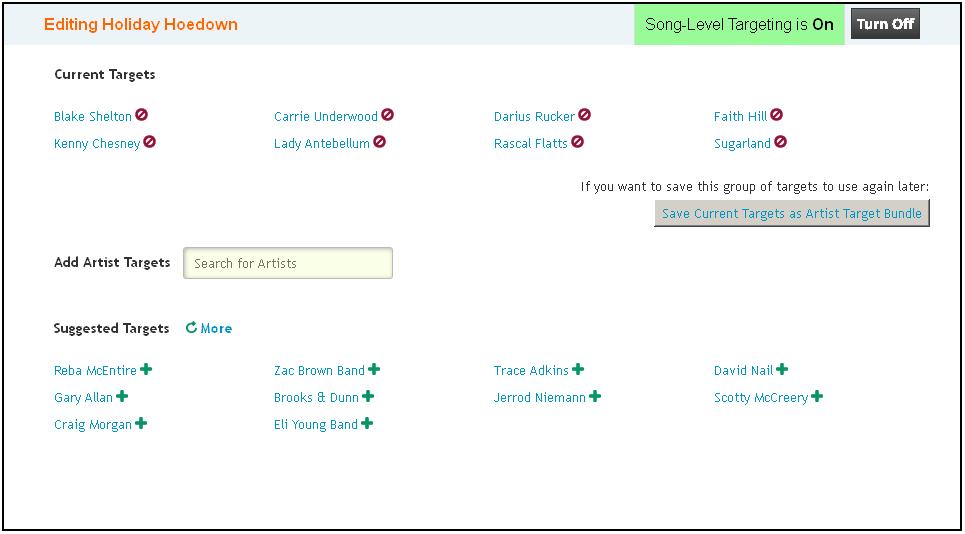Screen dimensions: 965x534
Task: Click the Add Artist Targets label
Action: tap(112, 262)
